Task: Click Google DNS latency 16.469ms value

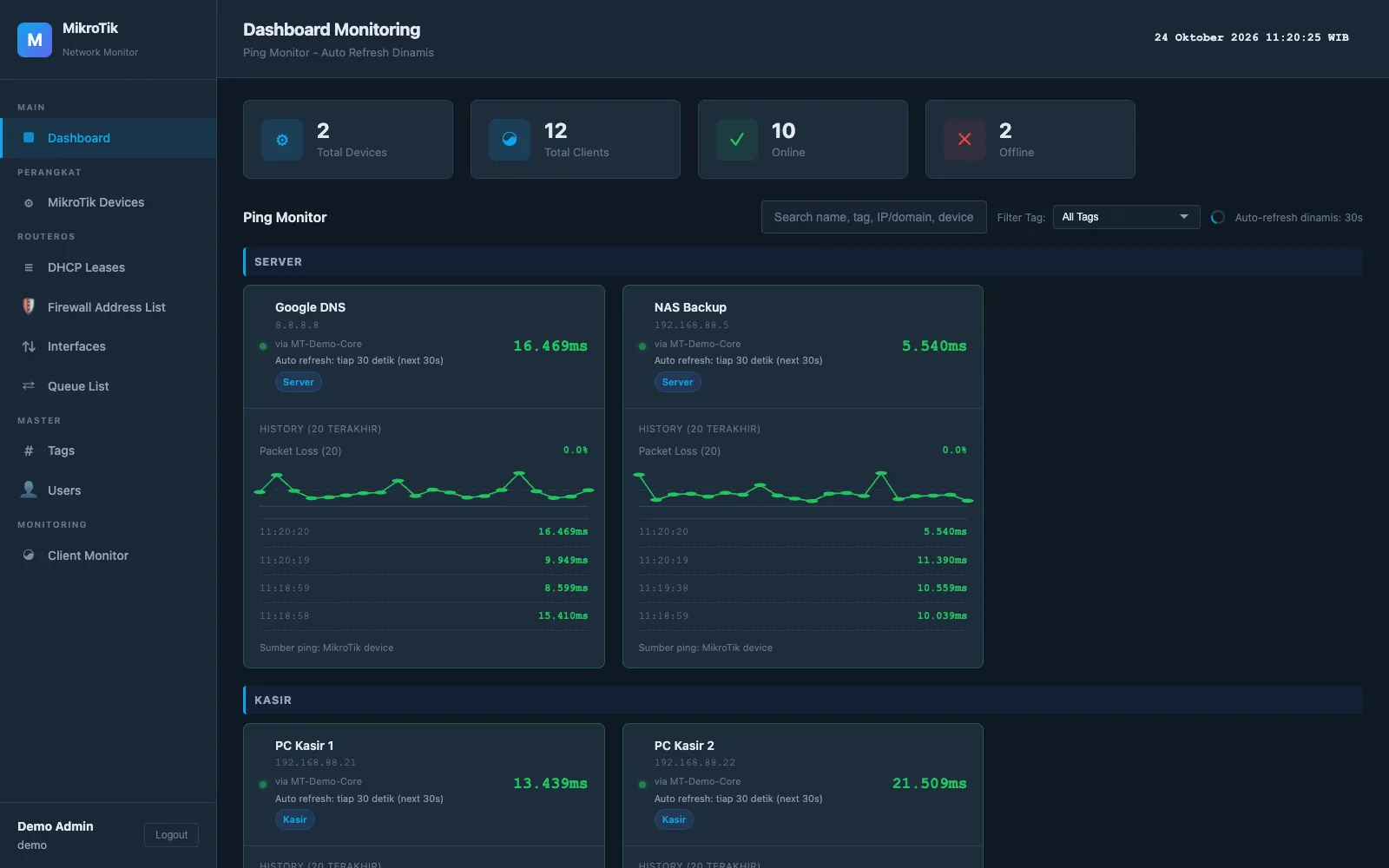Action: 550,345
